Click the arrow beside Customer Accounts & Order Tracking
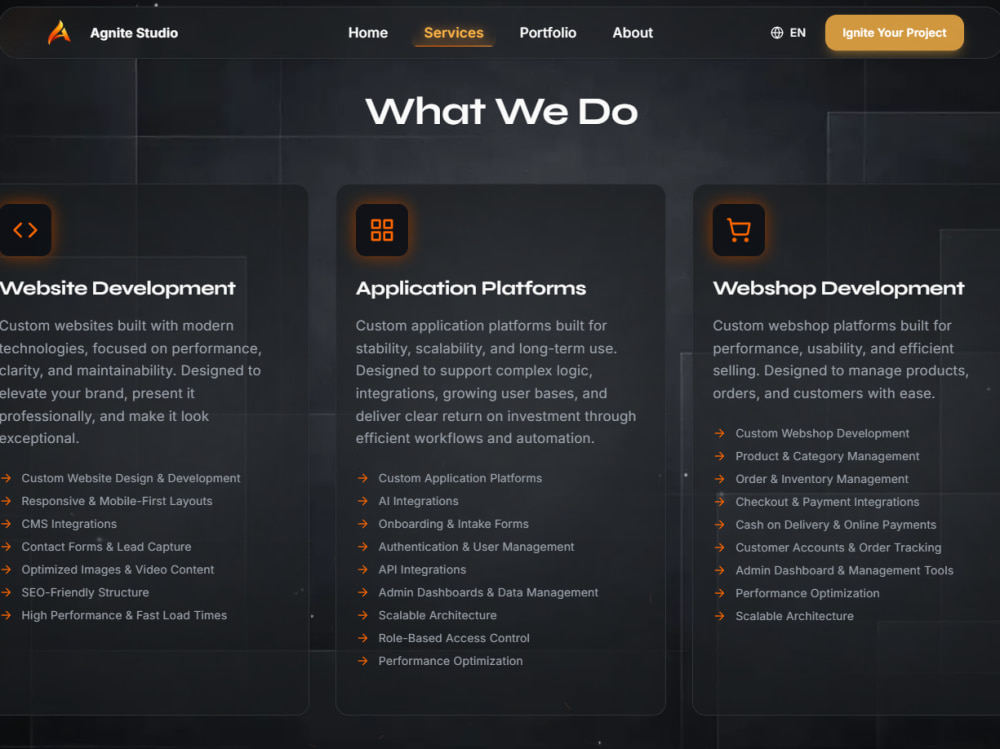1000x749 pixels. coord(719,547)
